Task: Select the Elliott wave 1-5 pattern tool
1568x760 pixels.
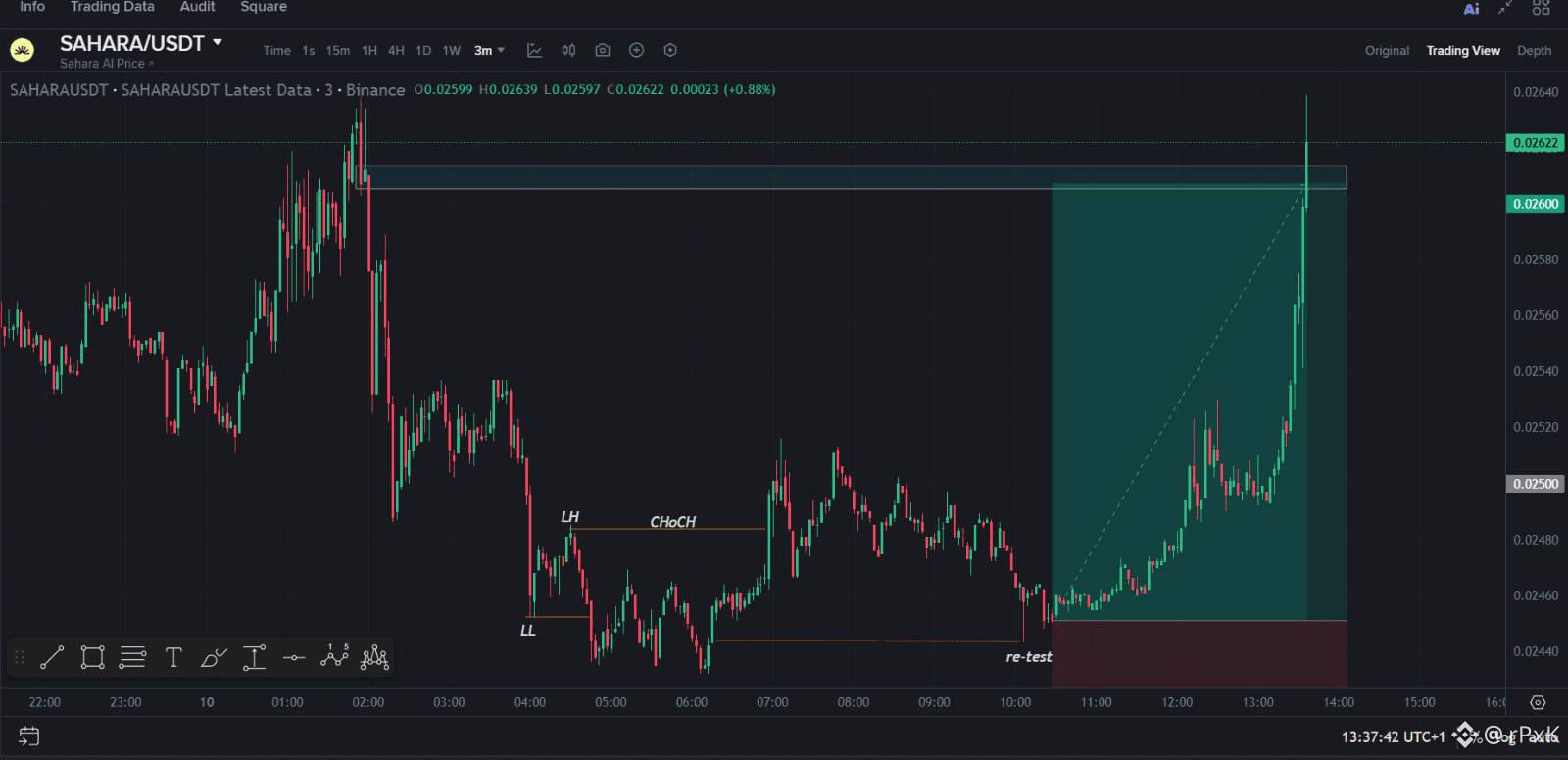Action: 334,656
